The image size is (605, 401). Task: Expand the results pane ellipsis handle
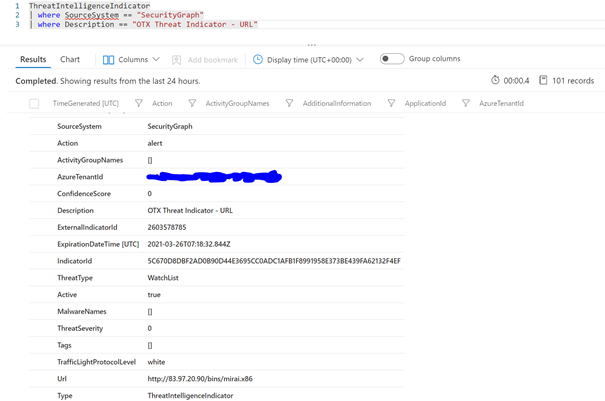pyautogui.click(x=311, y=44)
